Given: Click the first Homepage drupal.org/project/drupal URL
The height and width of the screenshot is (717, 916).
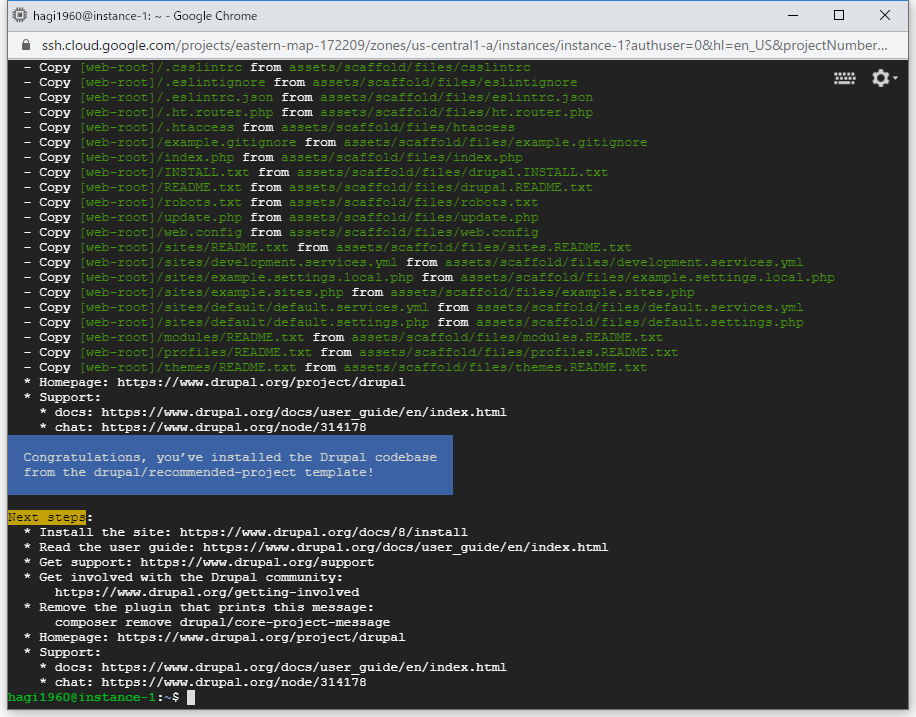Looking at the screenshot, I should click(261, 382).
